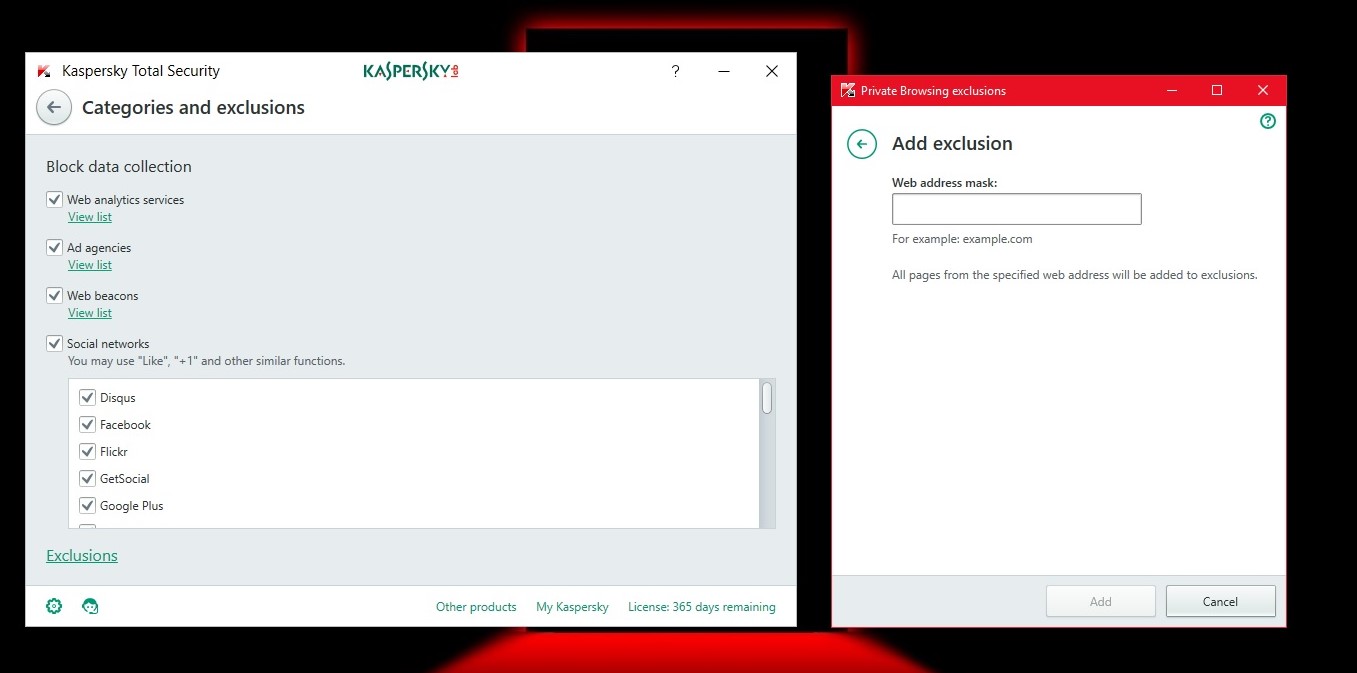This screenshot has width=1357, height=673.
Task: Close Private Browsing exclusions window
Action: (x=1263, y=90)
